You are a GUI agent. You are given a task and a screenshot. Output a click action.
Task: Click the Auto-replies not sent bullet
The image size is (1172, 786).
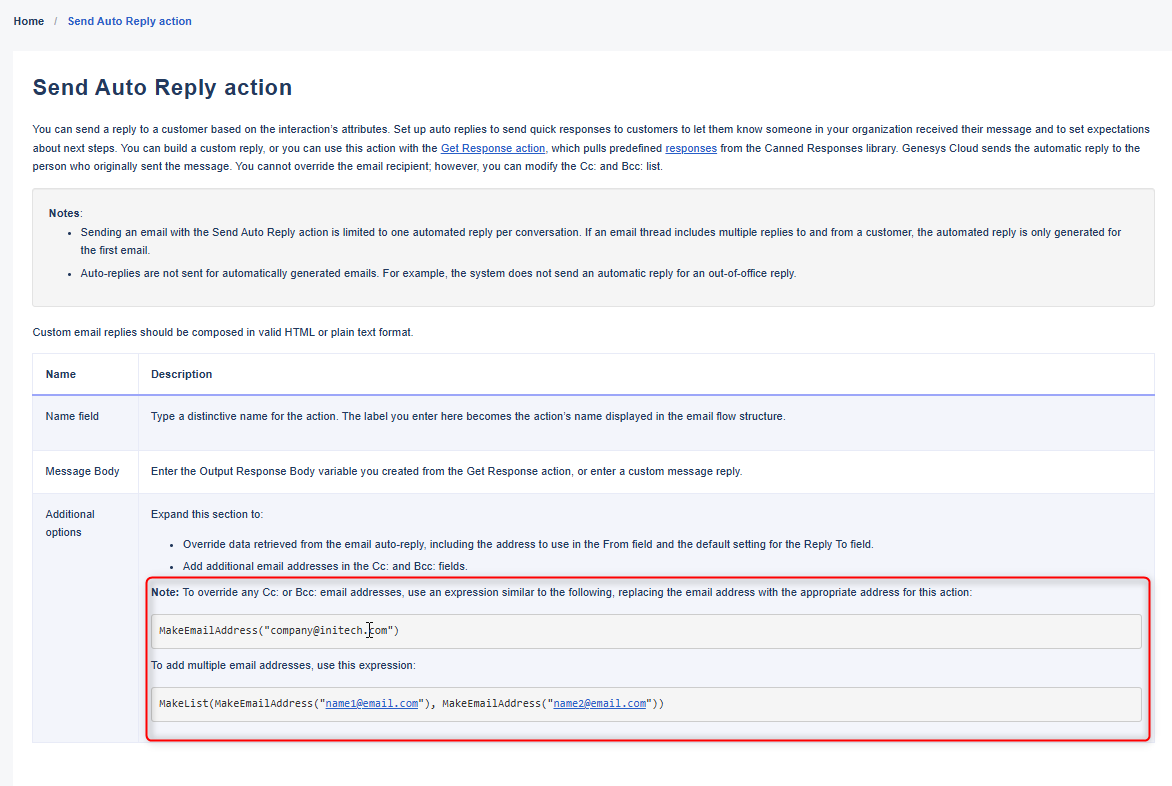438,273
